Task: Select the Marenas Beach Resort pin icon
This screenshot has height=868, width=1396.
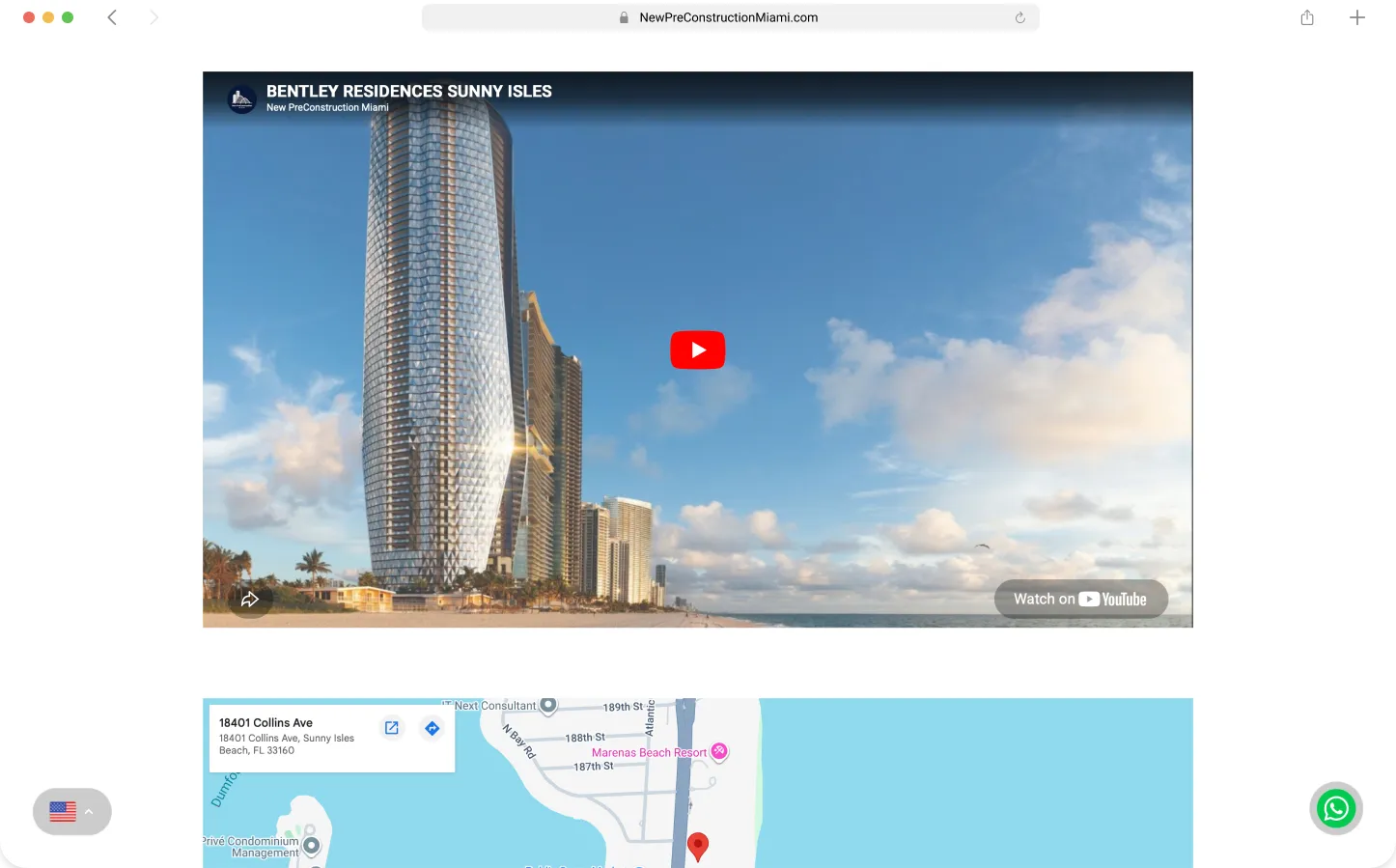Action: (719, 751)
